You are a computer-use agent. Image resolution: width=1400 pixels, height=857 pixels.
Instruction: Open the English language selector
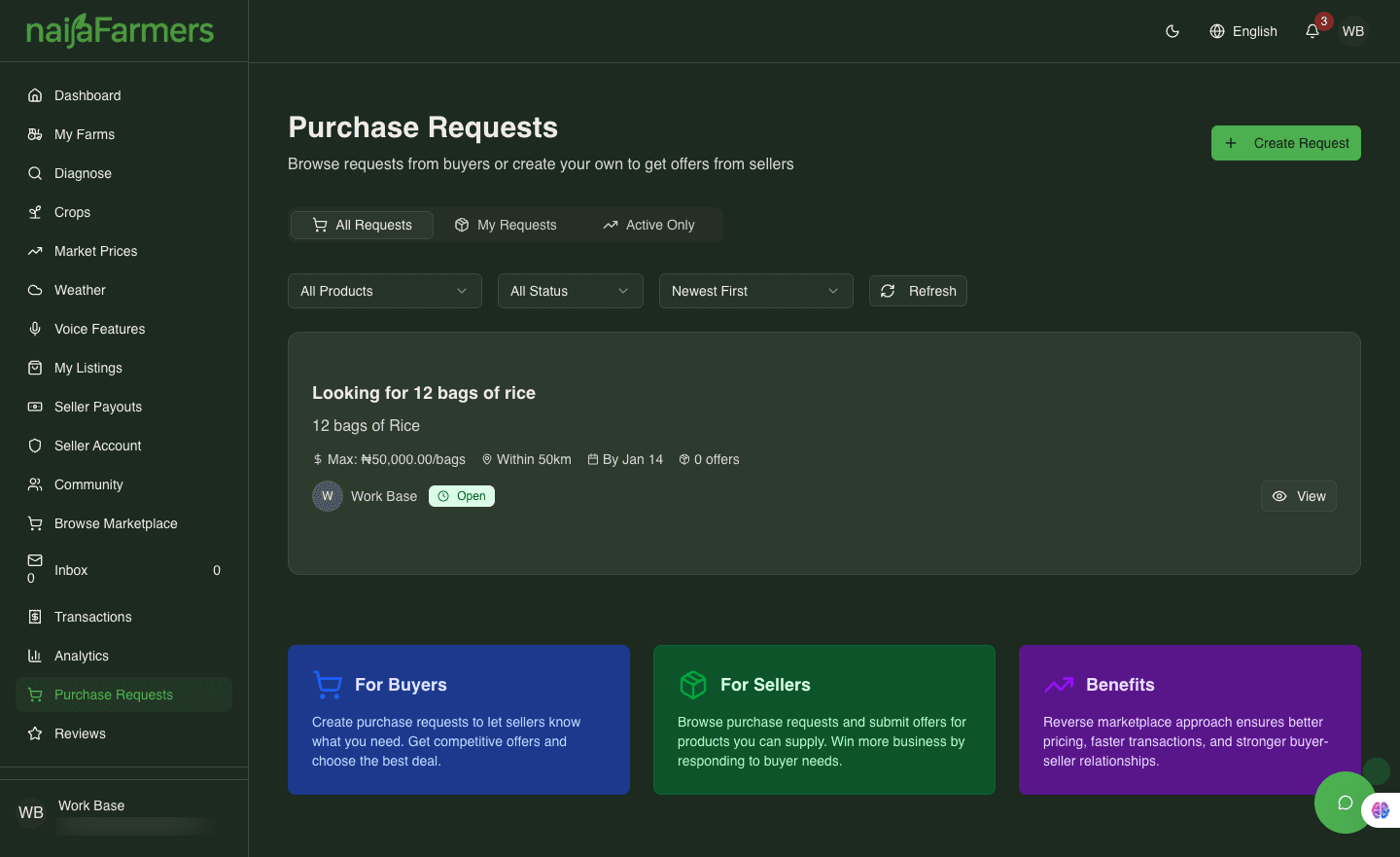(1243, 31)
